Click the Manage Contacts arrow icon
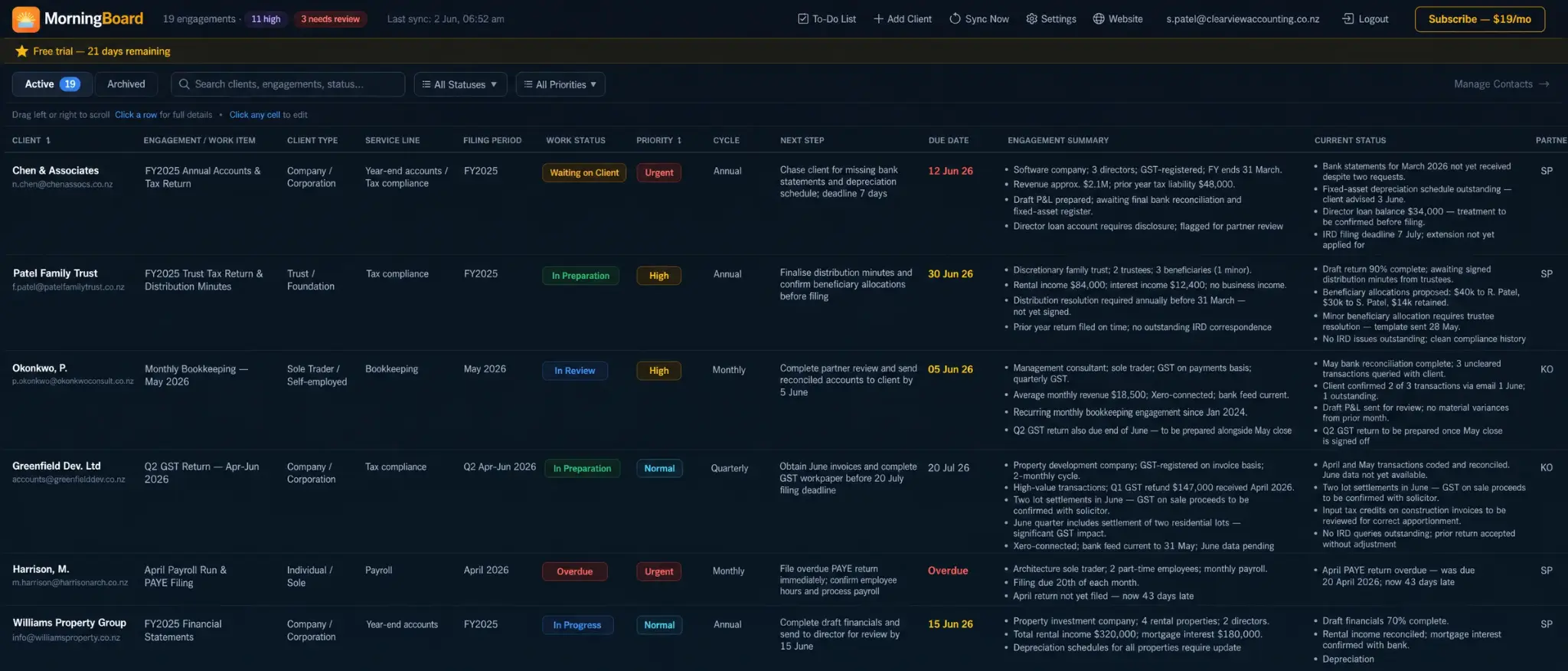Screen dimensions: 1568x671 click(x=1544, y=84)
